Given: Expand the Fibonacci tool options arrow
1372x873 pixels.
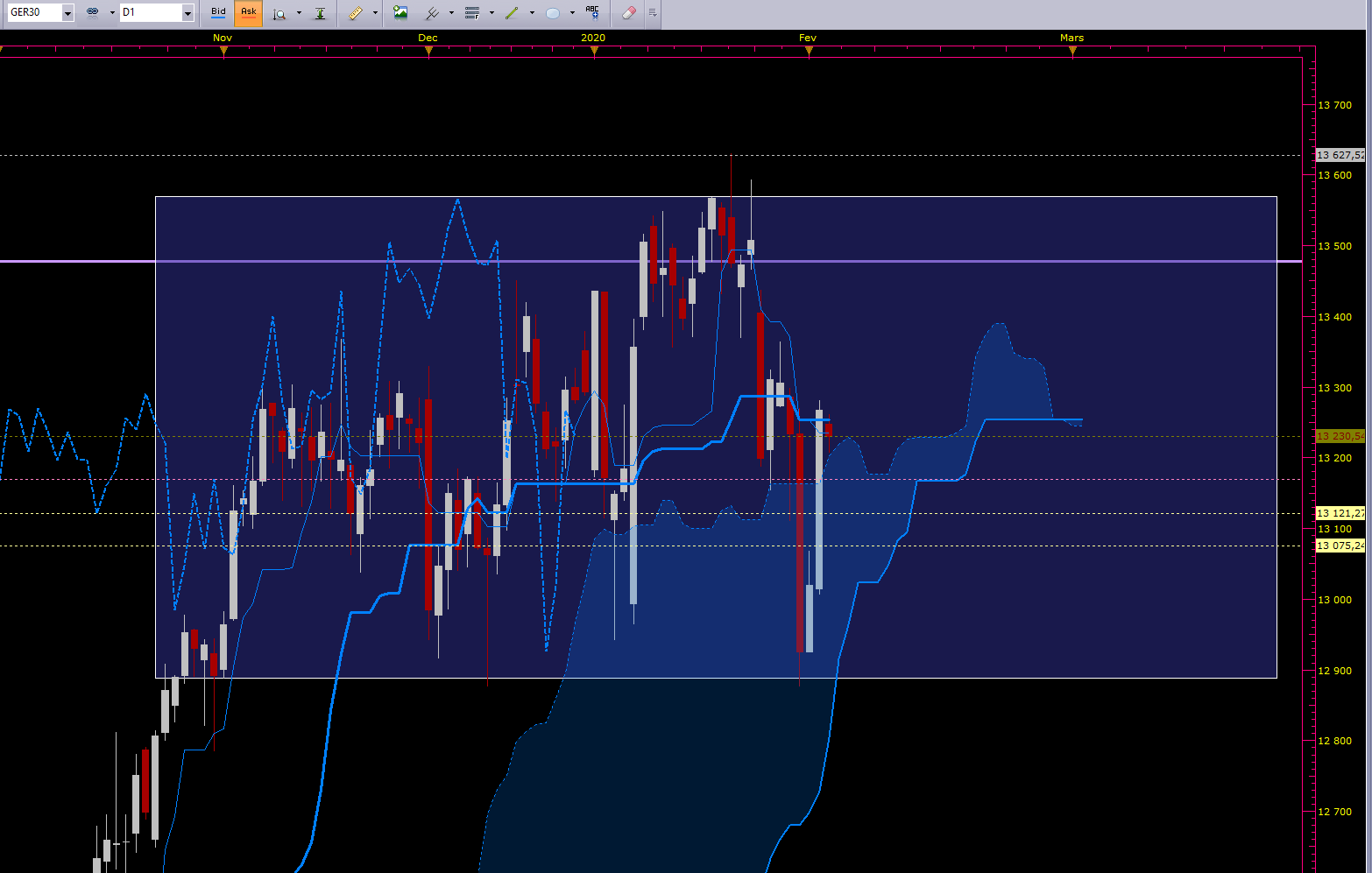Looking at the screenshot, I should tap(492, 13).
